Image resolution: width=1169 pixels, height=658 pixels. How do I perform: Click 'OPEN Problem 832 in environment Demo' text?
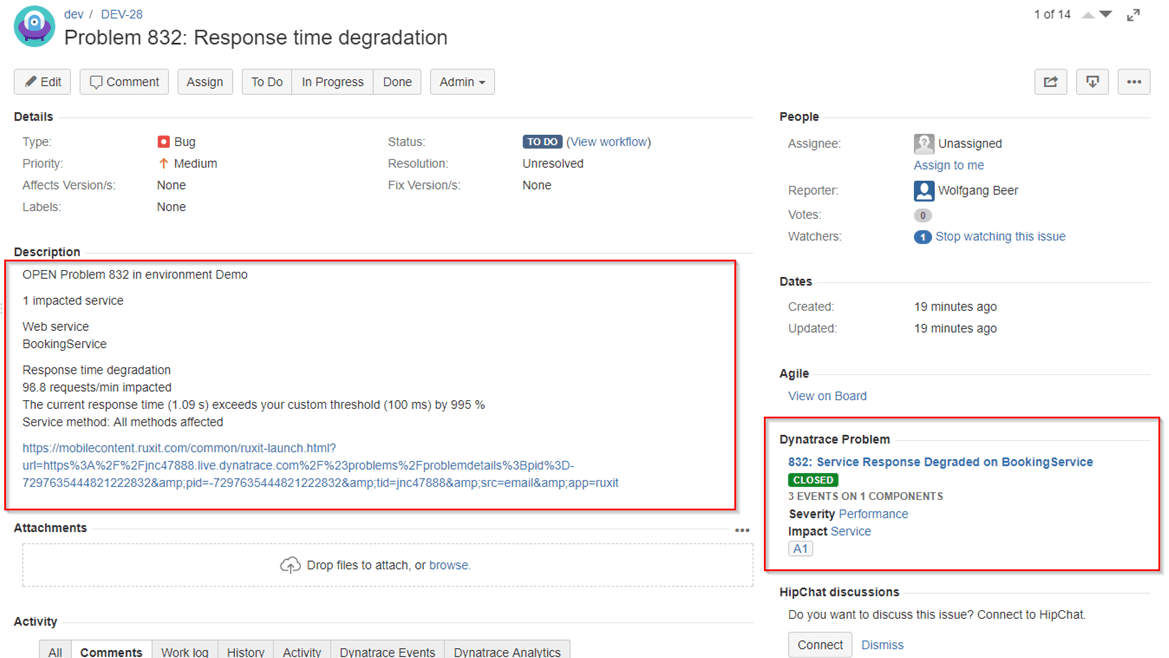click(x=135, y=274)
